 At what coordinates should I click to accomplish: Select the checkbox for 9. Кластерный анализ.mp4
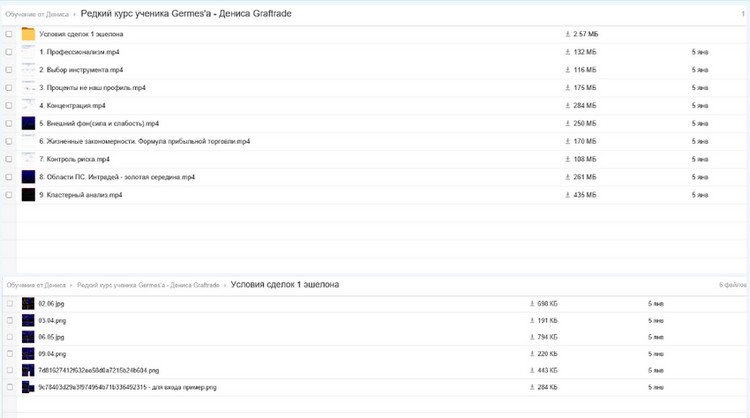tap(9, 194)
